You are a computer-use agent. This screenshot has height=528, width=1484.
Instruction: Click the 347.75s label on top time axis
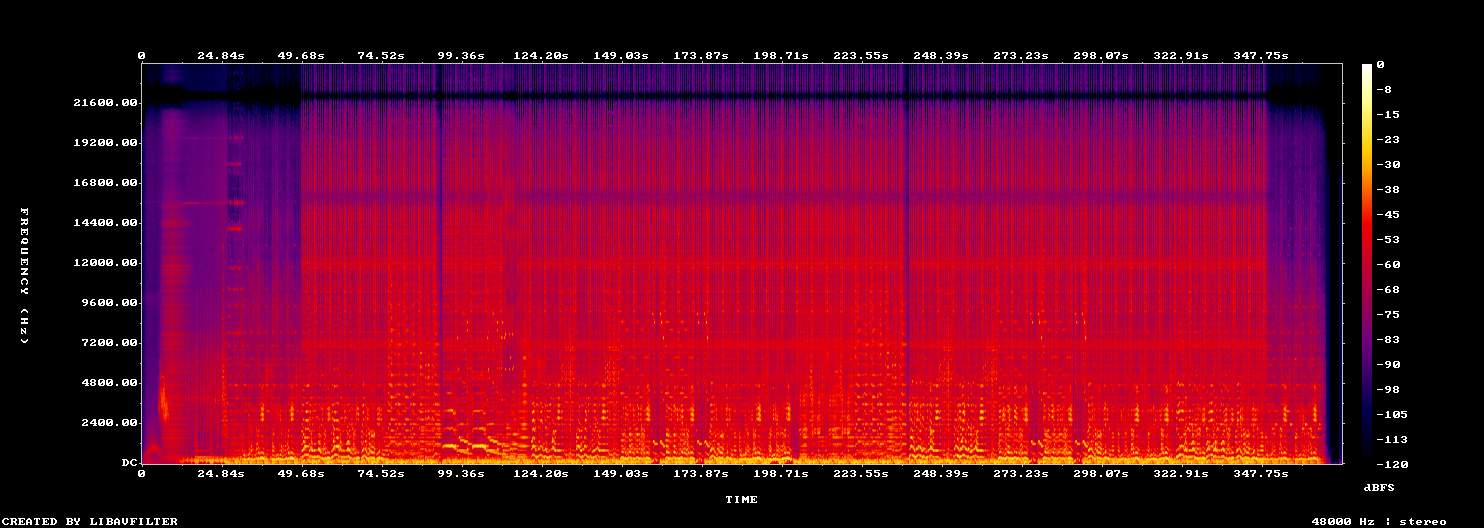click(x=1260, y=56)
